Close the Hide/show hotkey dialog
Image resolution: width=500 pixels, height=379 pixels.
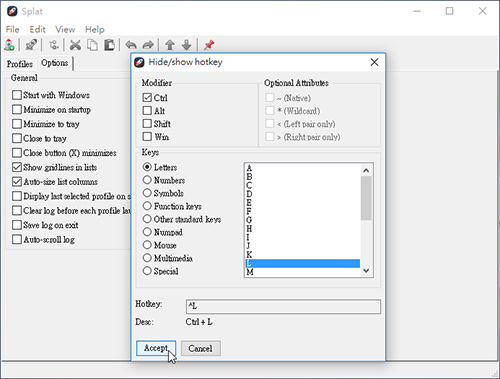coord(374,62)
